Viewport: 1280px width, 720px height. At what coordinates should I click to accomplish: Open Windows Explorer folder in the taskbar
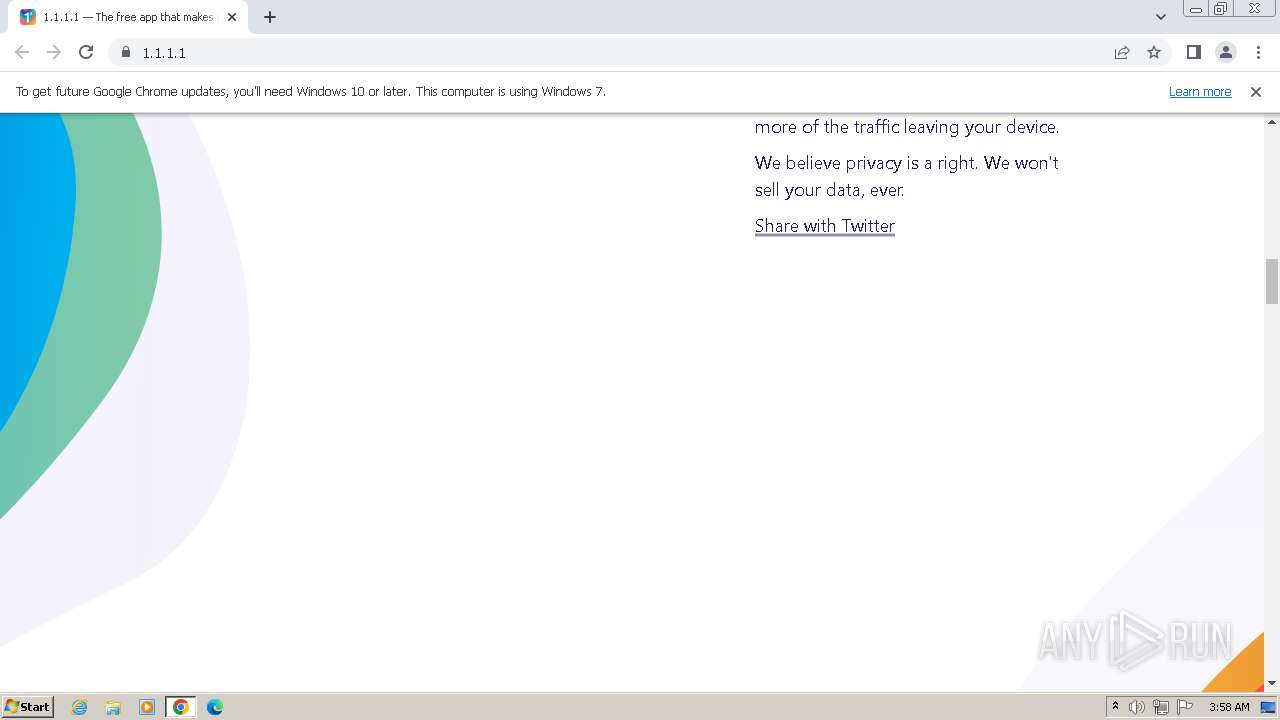[113, 707]
